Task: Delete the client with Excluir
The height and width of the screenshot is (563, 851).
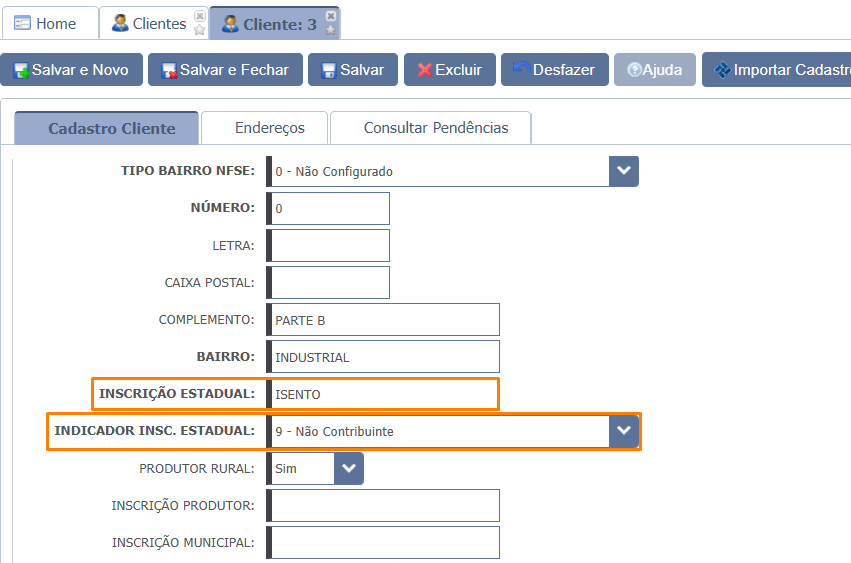Action: pyautogui.click(x=449, y=70)
